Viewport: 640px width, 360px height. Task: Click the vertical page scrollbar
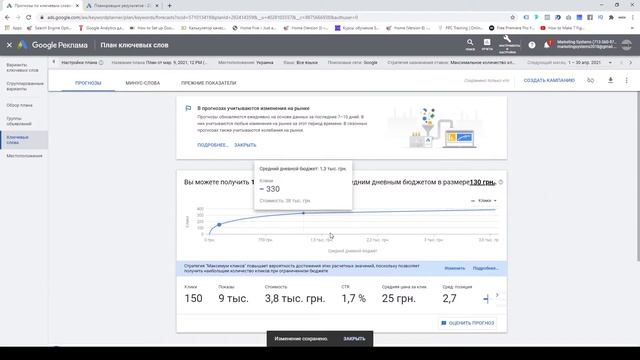pos(638,176)
